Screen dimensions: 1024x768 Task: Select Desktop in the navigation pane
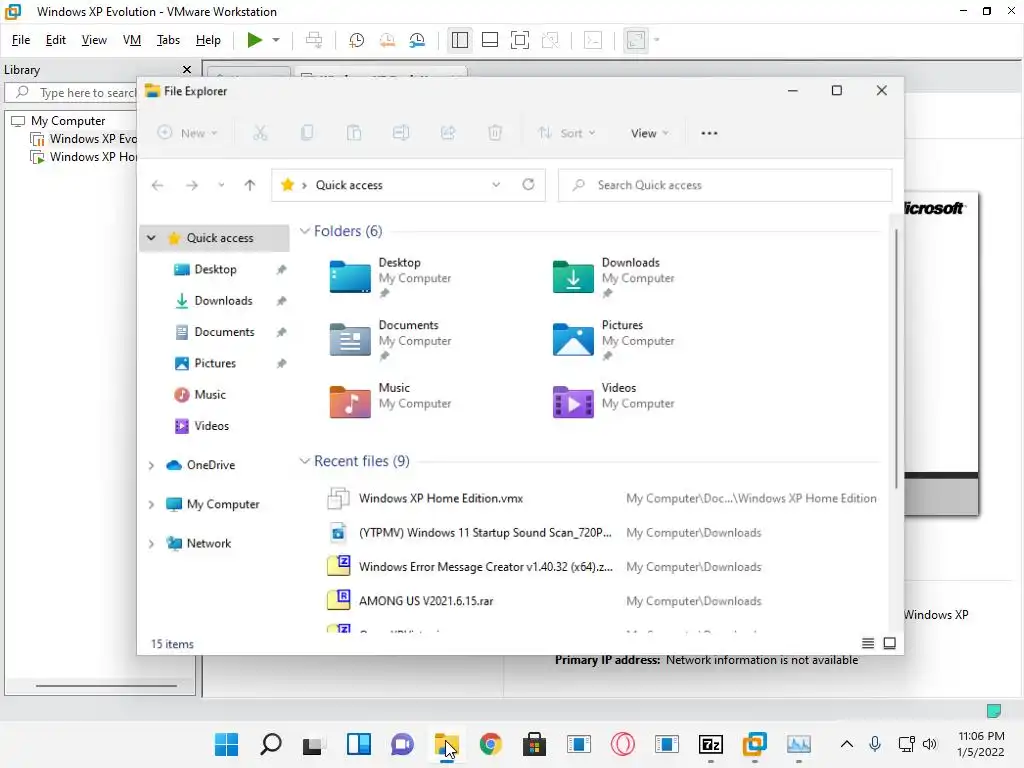tap(216, 270)
